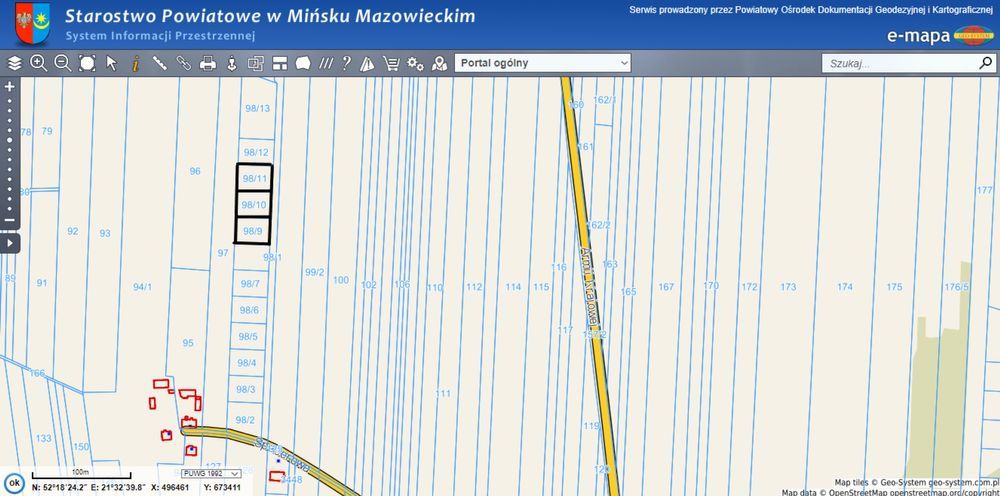Click the triangular sail icon
The height and width of the screenshot is (496, 1000).
(367, 63)
